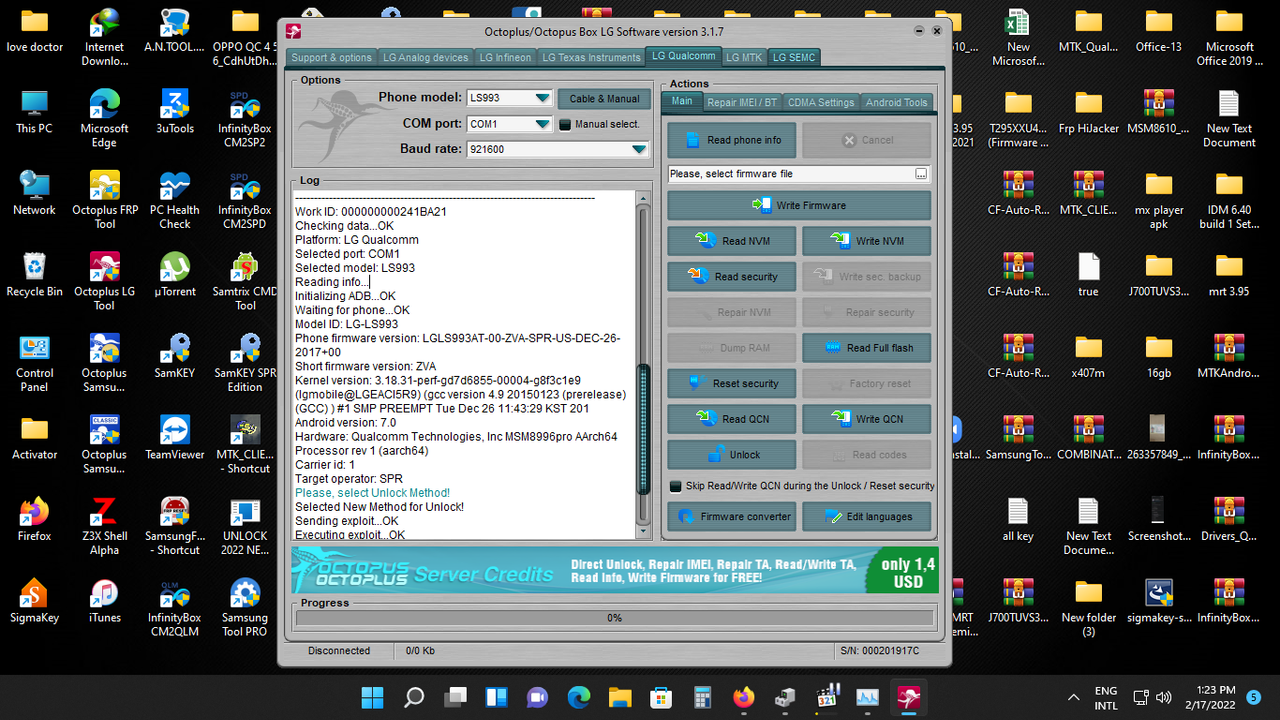Launch µTorrent desktop icon
1280x720 pixels.
click(x=175, y=274)
